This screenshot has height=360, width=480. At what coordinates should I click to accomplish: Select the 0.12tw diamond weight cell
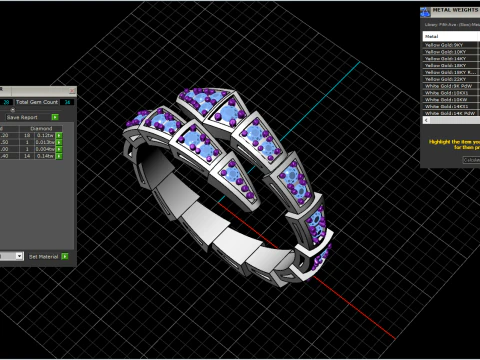[x=45, y=135]
